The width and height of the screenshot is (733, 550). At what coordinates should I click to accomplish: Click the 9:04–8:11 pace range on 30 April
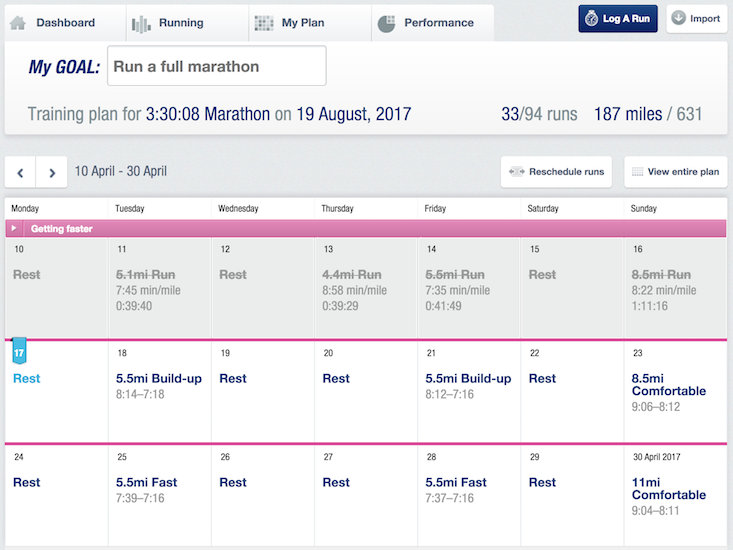655,511
